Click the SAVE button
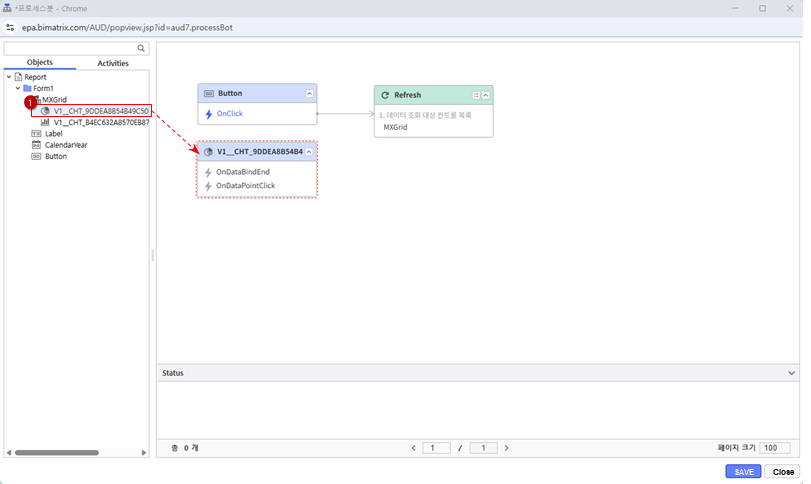This screenshot has width=811, height=484. (743, 471)
